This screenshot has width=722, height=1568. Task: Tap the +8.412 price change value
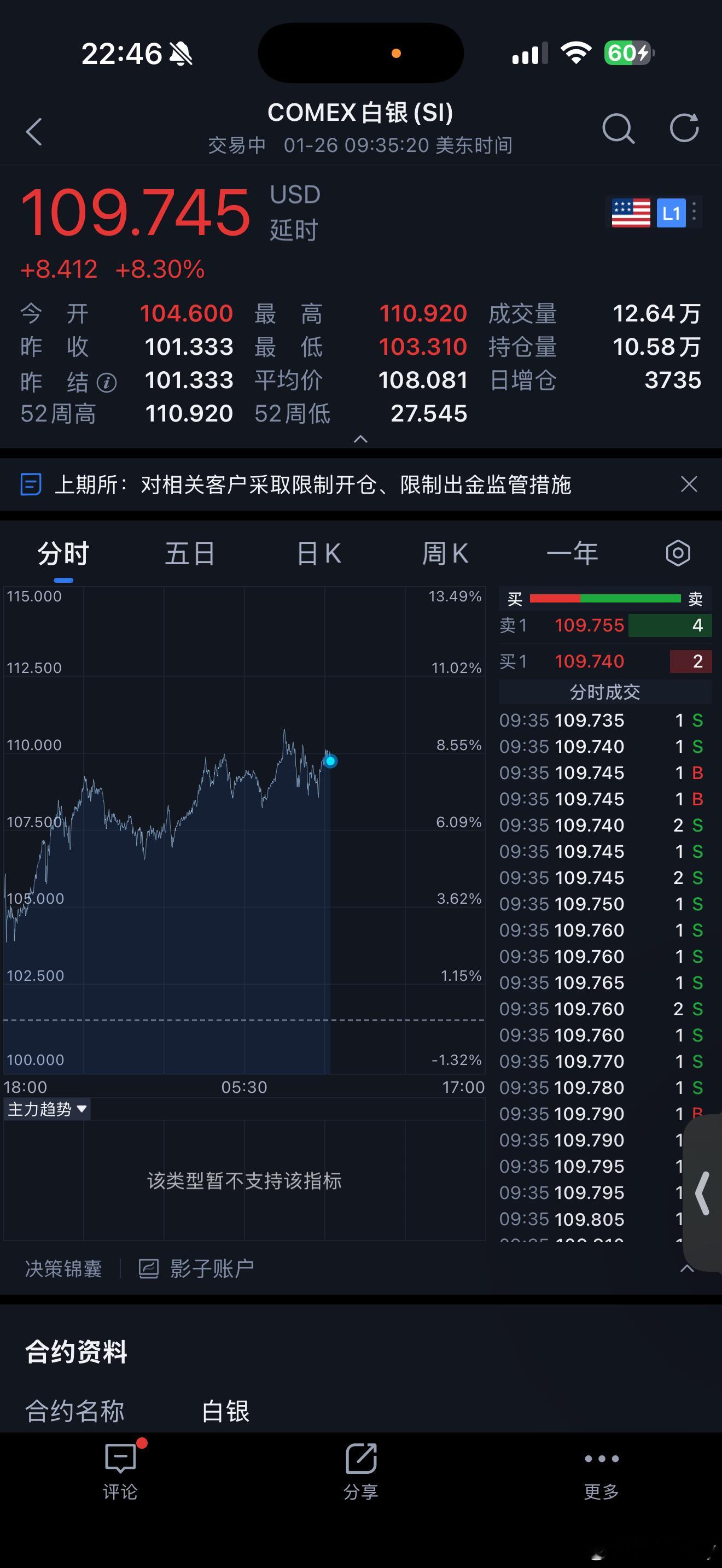click(x=59, y=269)
